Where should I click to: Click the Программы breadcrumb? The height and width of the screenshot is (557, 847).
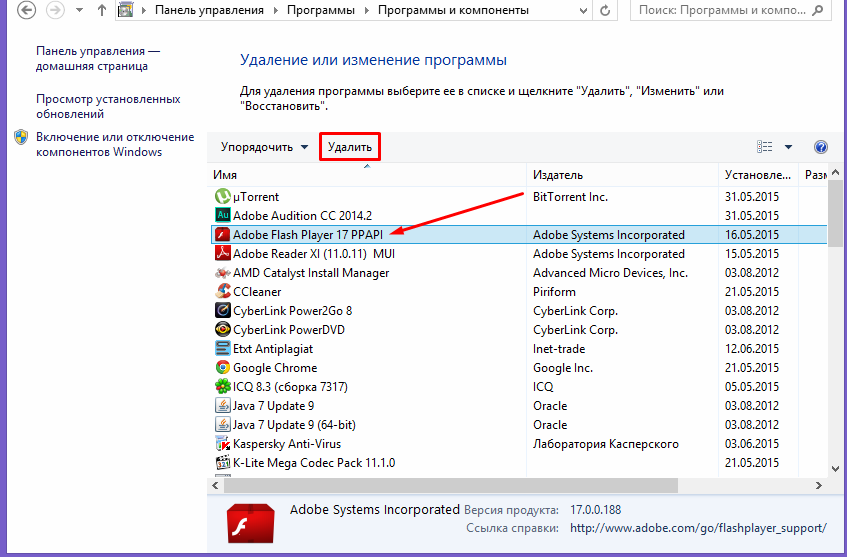(321, 10)
